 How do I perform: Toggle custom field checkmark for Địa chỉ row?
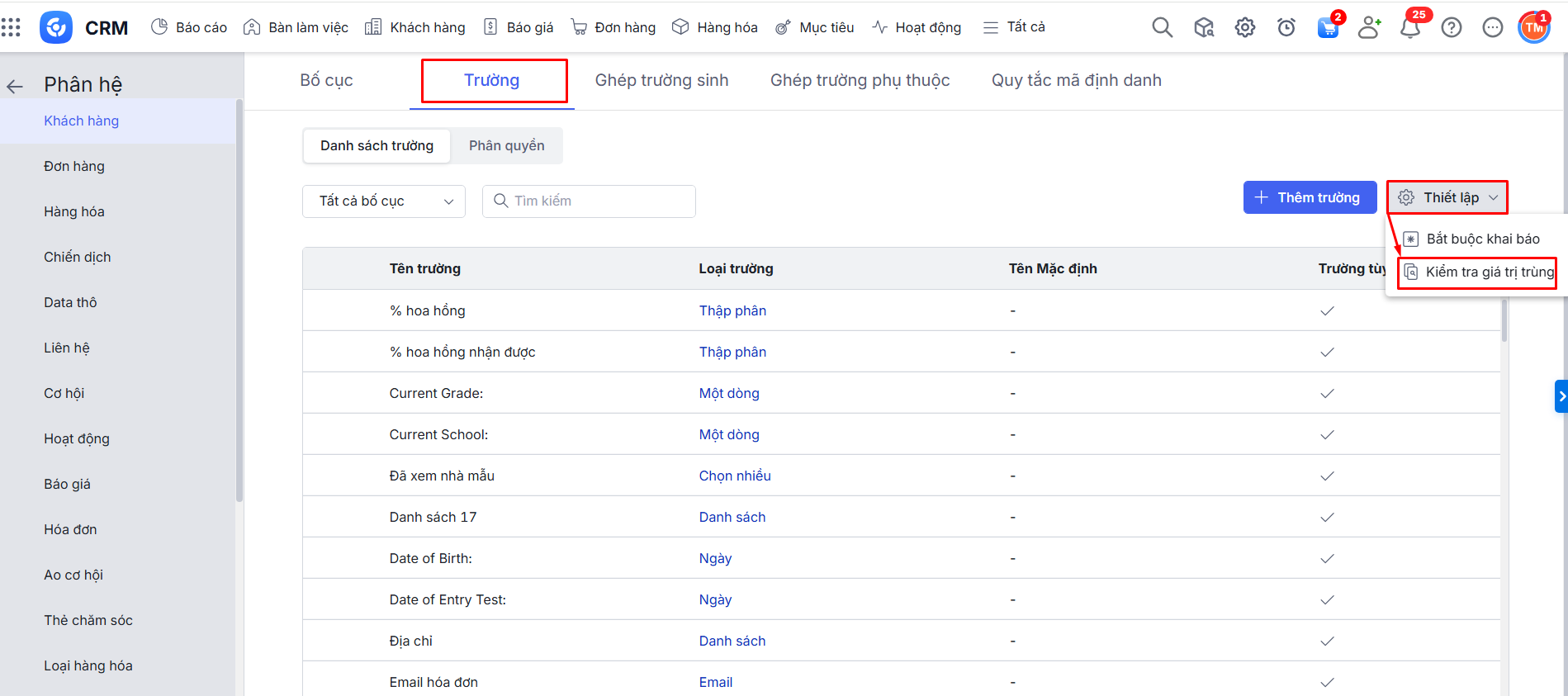click(1327, 642)
